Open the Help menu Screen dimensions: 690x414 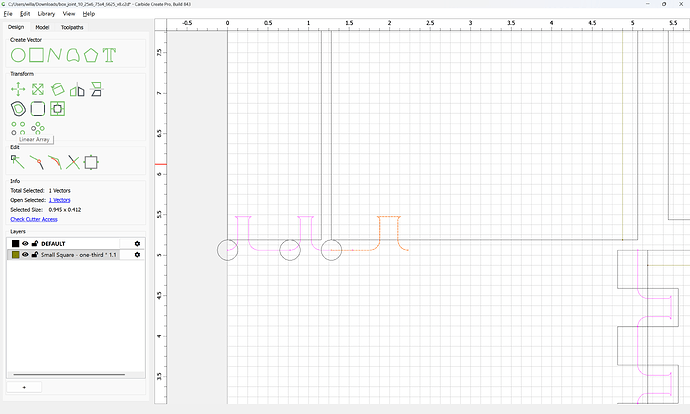tap(88, 14)
